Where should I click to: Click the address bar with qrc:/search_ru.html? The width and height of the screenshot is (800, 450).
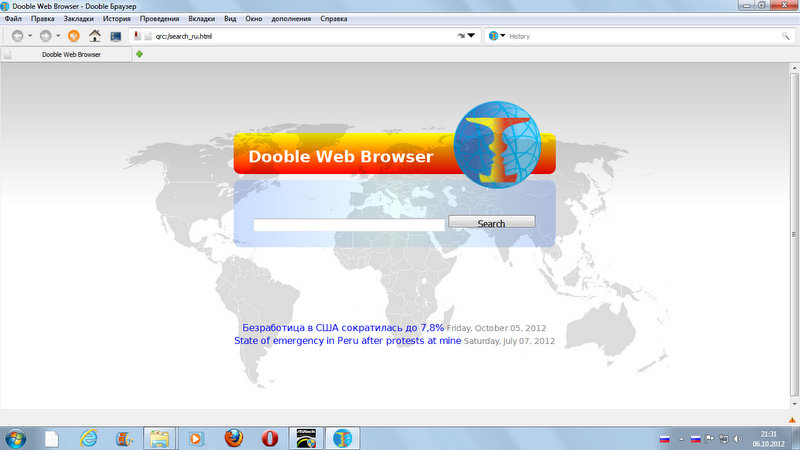(x=305, y=36)
